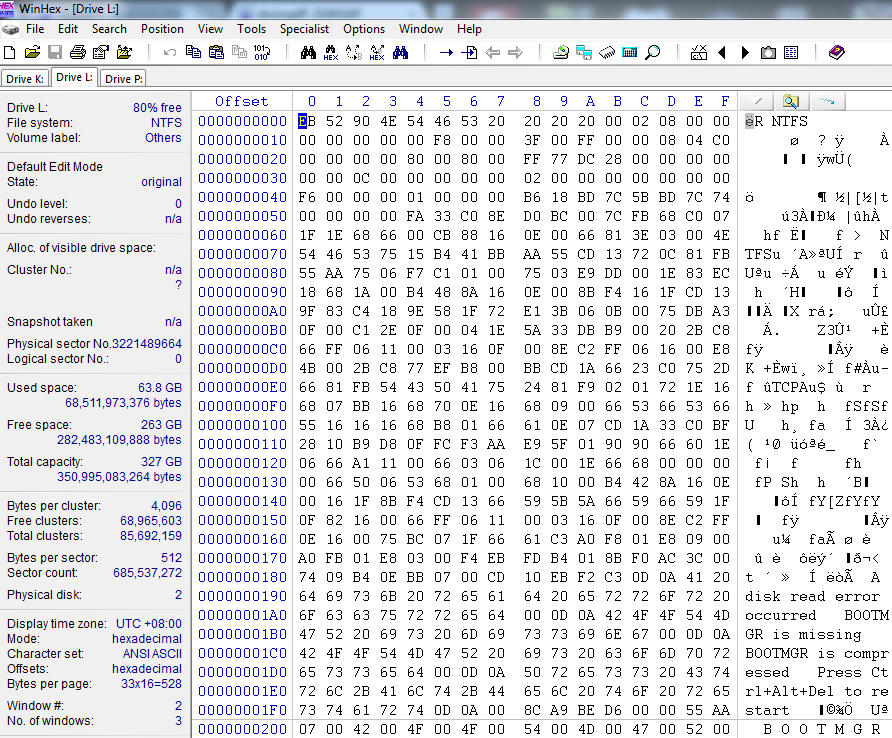The width and height of the screenshot is (892, 738).
Task: Open Help with the purple book icon
Action: [837, 53]
